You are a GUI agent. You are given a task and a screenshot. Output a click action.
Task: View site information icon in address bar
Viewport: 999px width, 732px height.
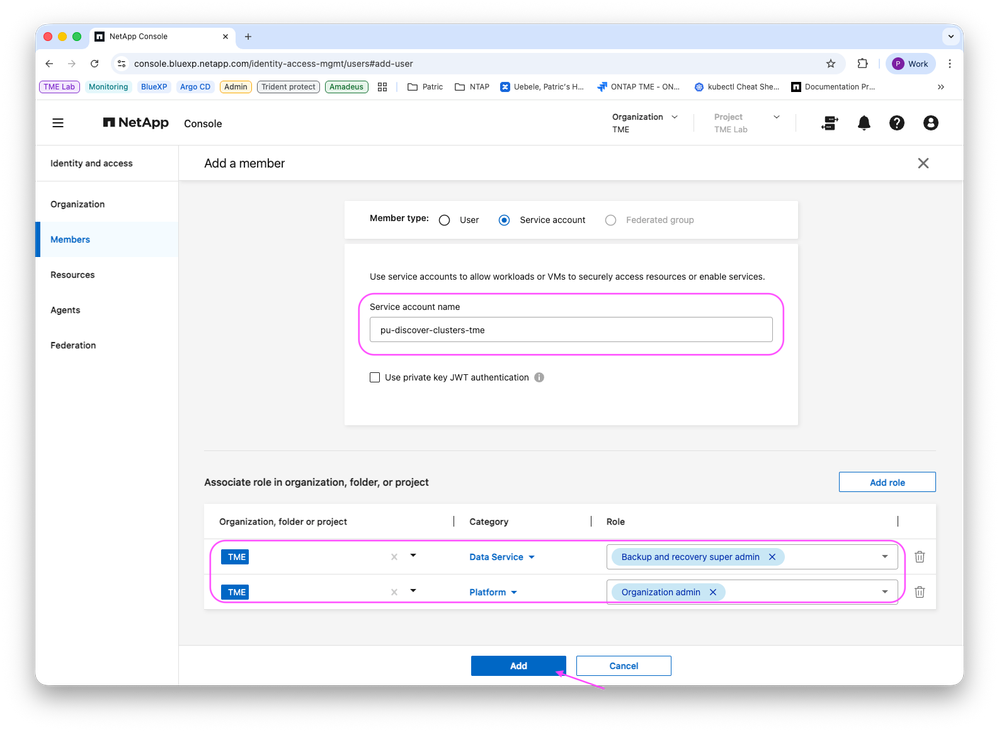pos(122,64)
